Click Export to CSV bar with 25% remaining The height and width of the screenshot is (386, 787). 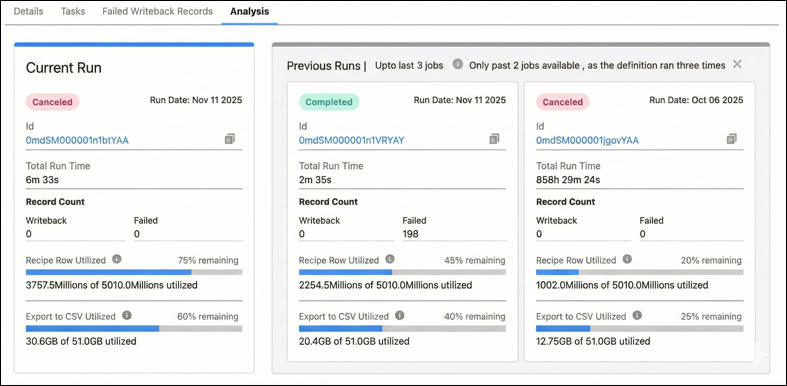pos(639,328)
